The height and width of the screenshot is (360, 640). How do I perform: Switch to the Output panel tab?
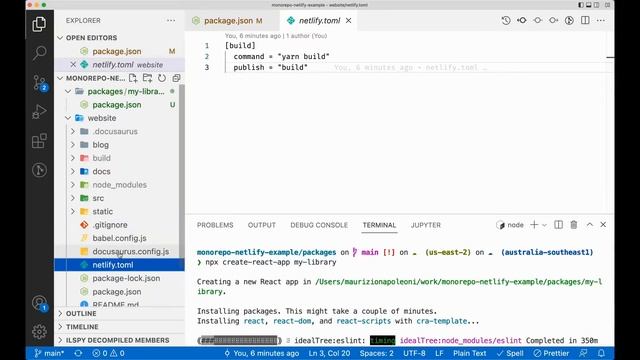[262, 225]
